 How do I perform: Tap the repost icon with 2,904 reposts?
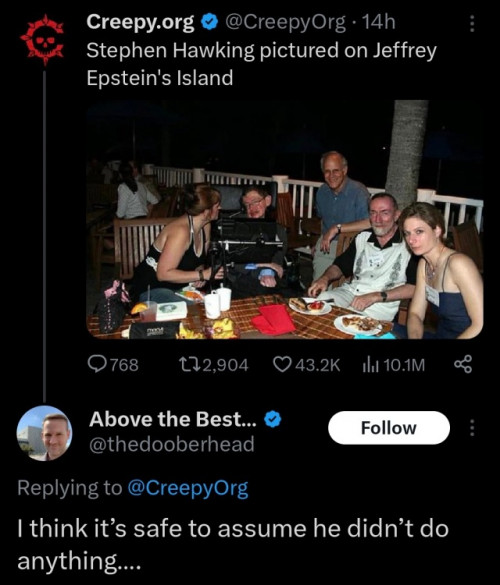click(x=188, y=364)
